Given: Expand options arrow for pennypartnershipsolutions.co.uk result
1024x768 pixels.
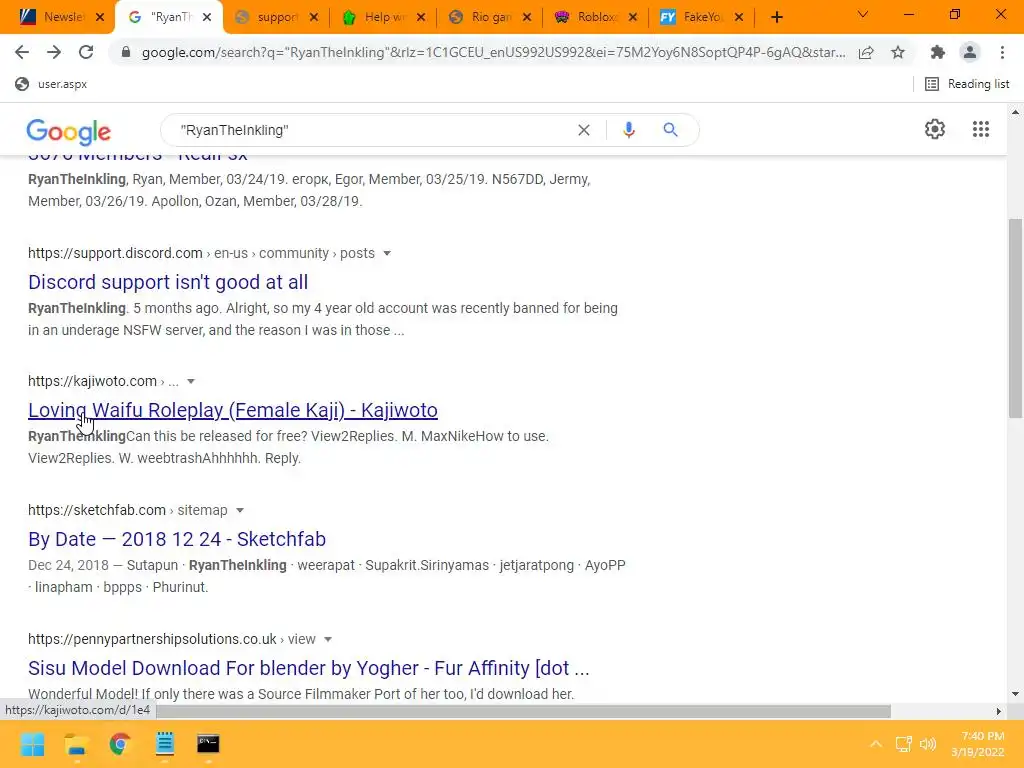Looking at the screenshot, I should click(328, 639).
